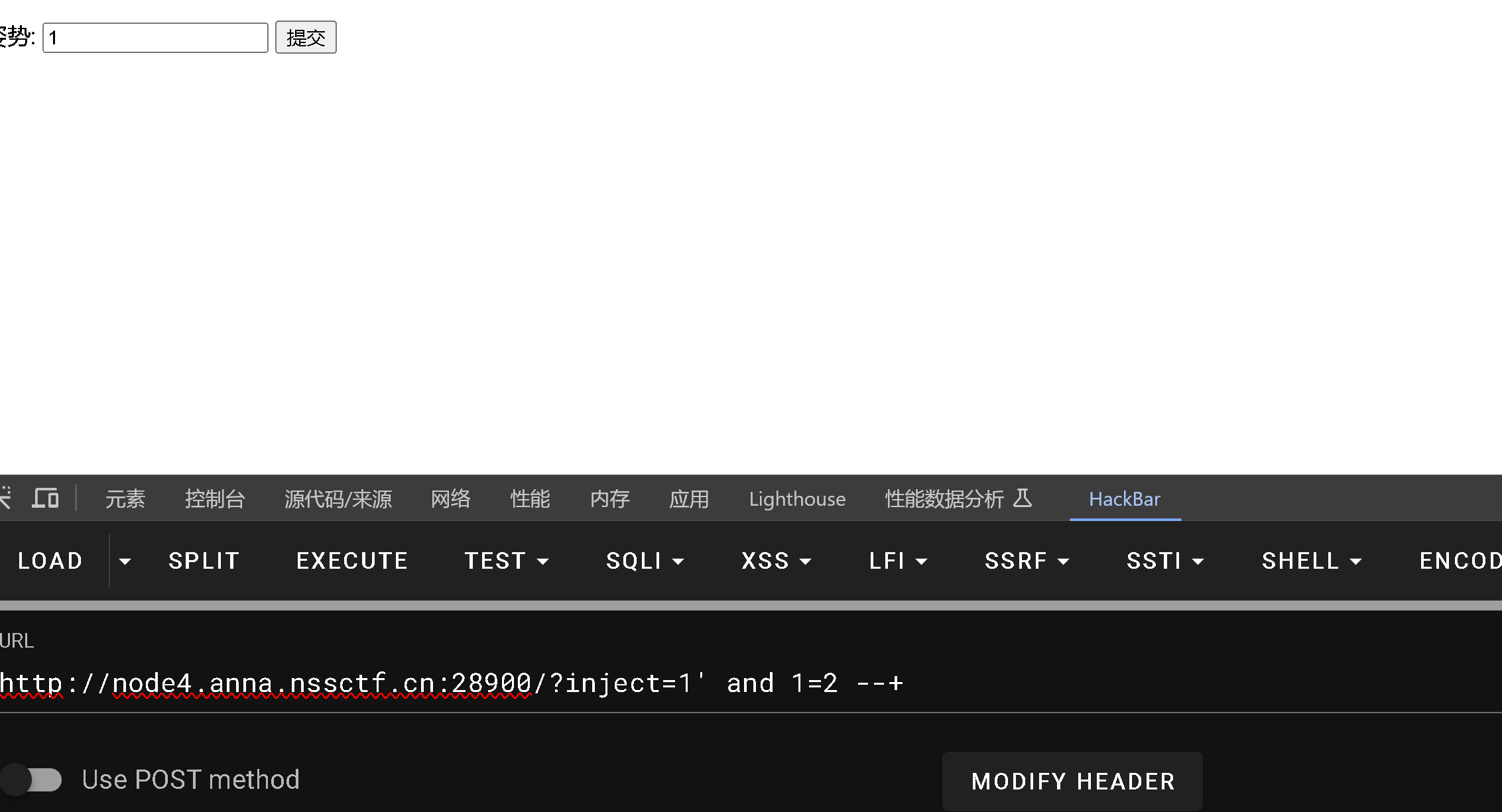Switch to the 网络 network tab
The width and height of the screenshot is (1502, 812).
pos(450,499)
